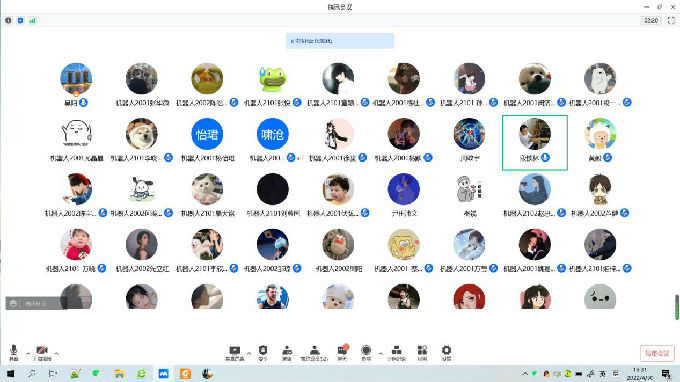Image resolution: width=680 pixels, height=382 pixels.
Task: Click the blue speaking banner at top
Action: (340, 41)
